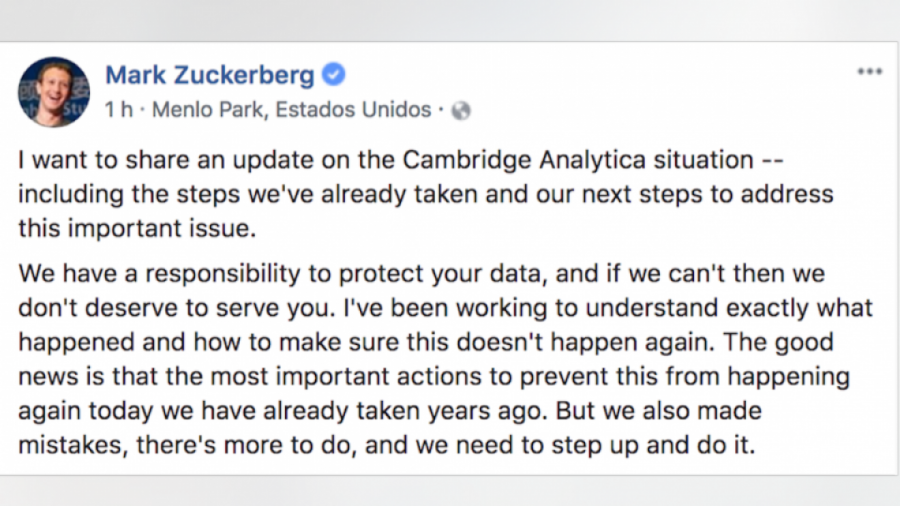Click the phrase "I've been working"
This screenshot has height=506, width=900.
434,308
